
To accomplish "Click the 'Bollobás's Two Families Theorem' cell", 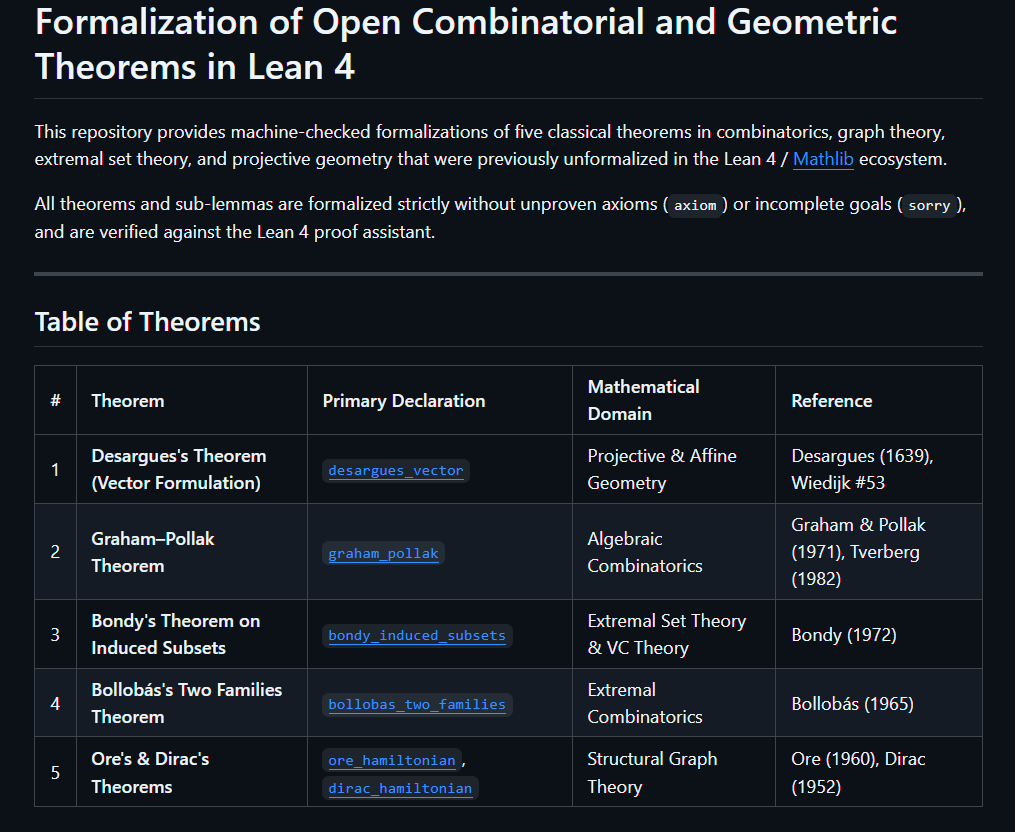I will (192, 703).
